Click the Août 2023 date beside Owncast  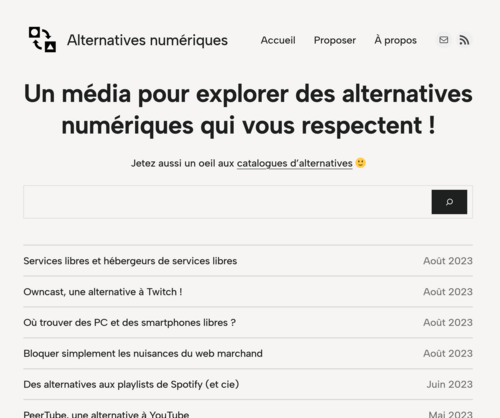point(448,292)
